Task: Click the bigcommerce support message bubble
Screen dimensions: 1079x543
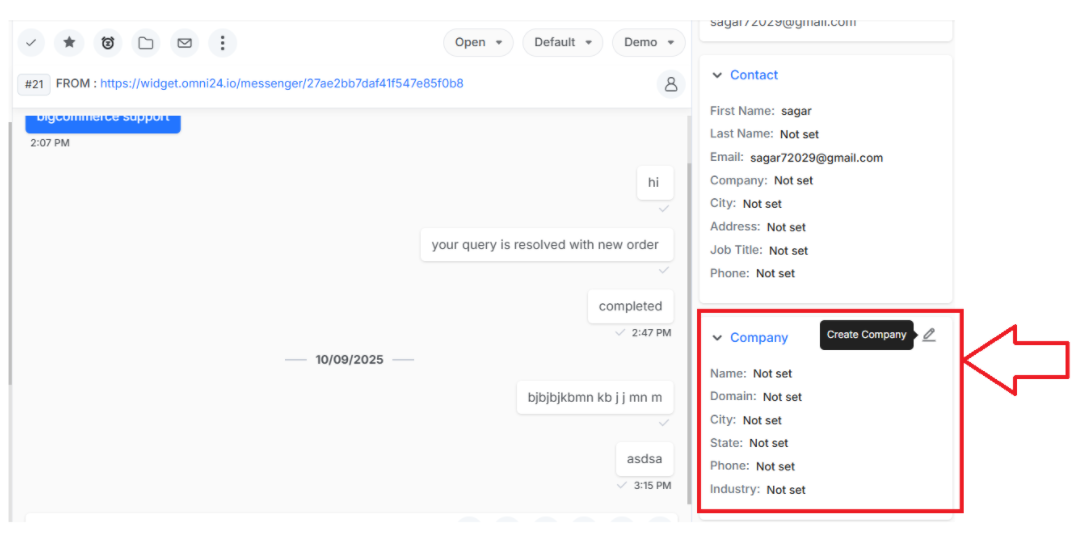Action: tap(103, 120)
